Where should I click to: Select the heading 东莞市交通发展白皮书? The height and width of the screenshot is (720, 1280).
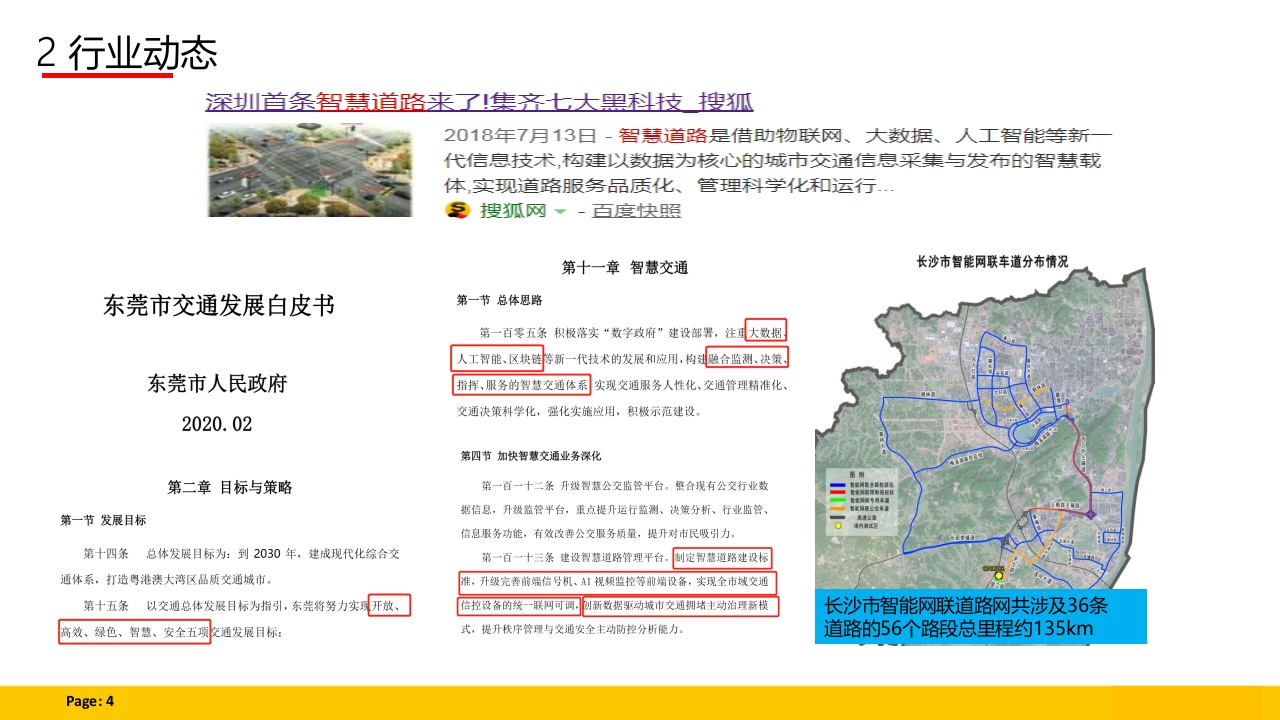coord(219,305)
